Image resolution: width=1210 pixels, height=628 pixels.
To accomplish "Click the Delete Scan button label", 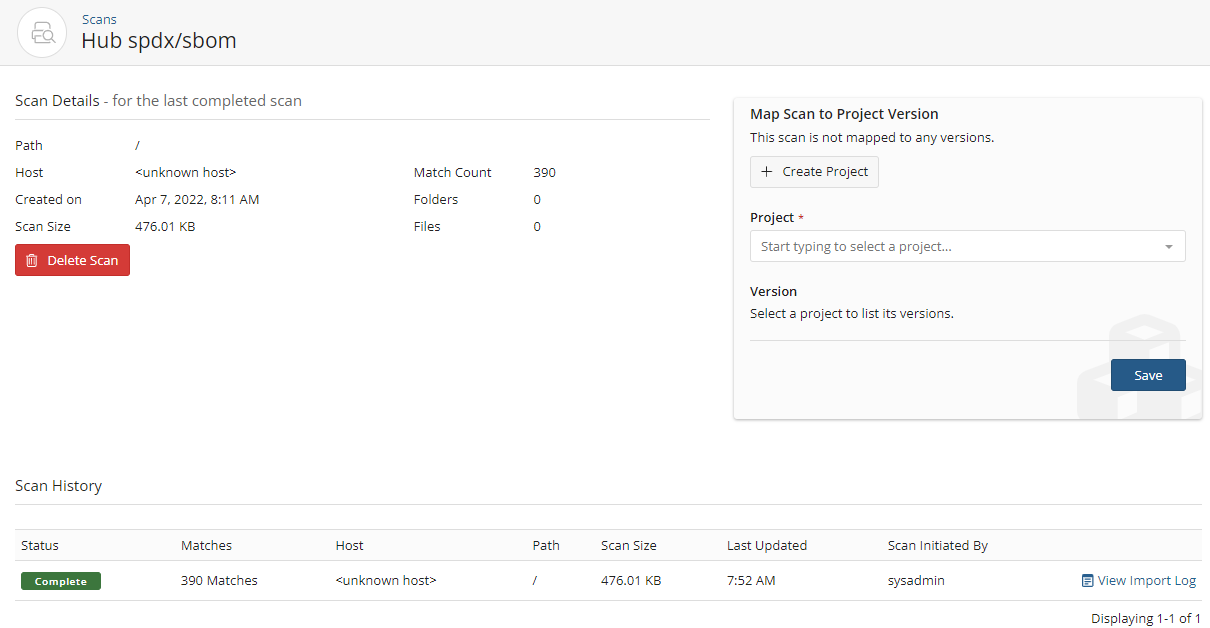I will (x=83, y=260).
